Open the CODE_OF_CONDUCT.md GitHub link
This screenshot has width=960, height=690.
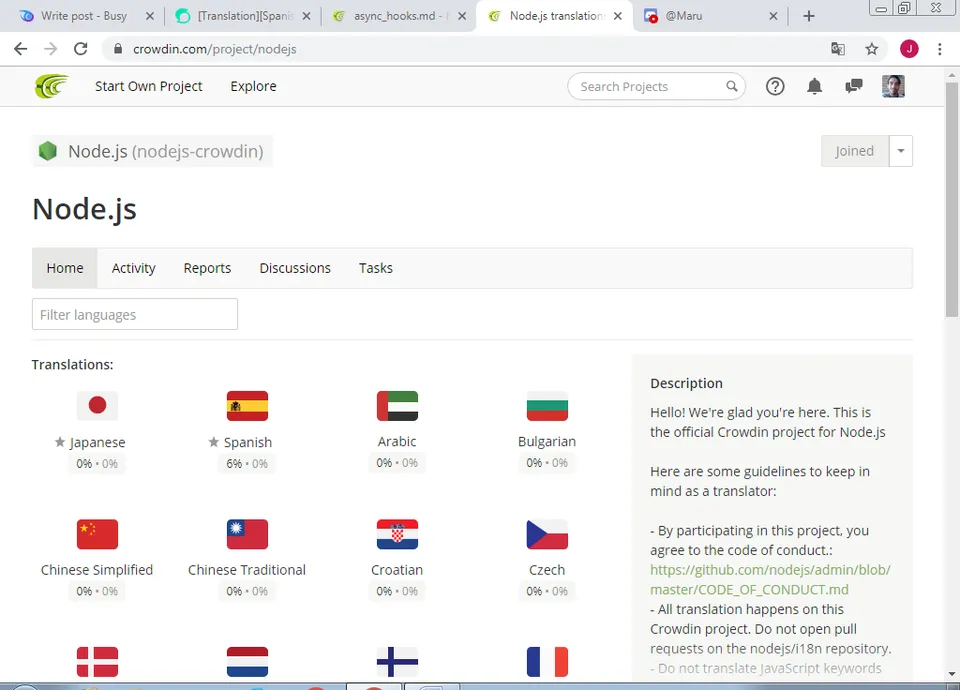770,580
